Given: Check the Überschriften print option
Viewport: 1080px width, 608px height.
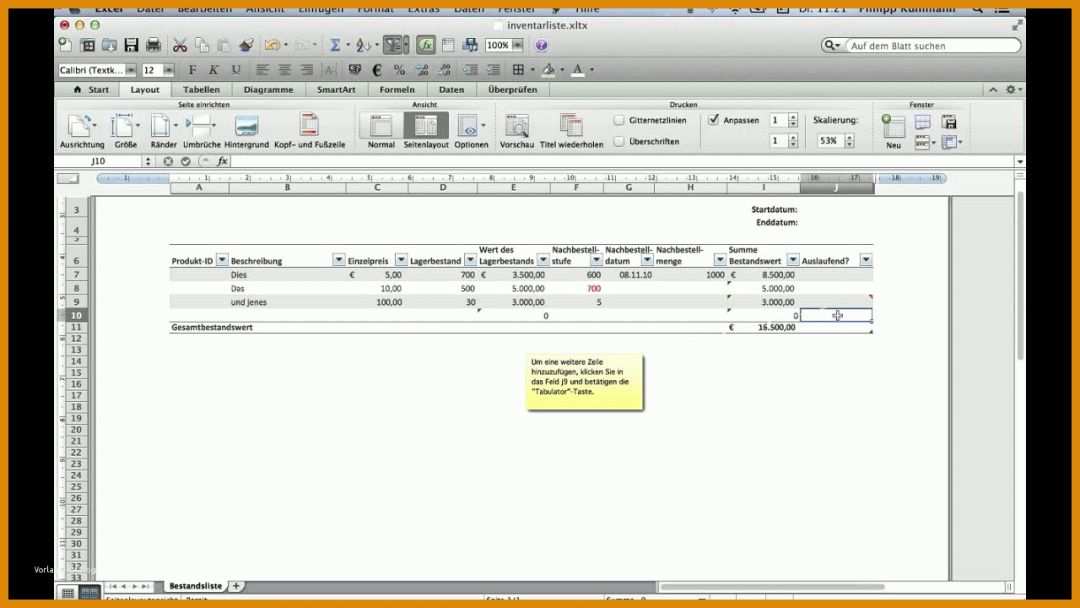Looking at the screenshot, I should tap(618, 140).
